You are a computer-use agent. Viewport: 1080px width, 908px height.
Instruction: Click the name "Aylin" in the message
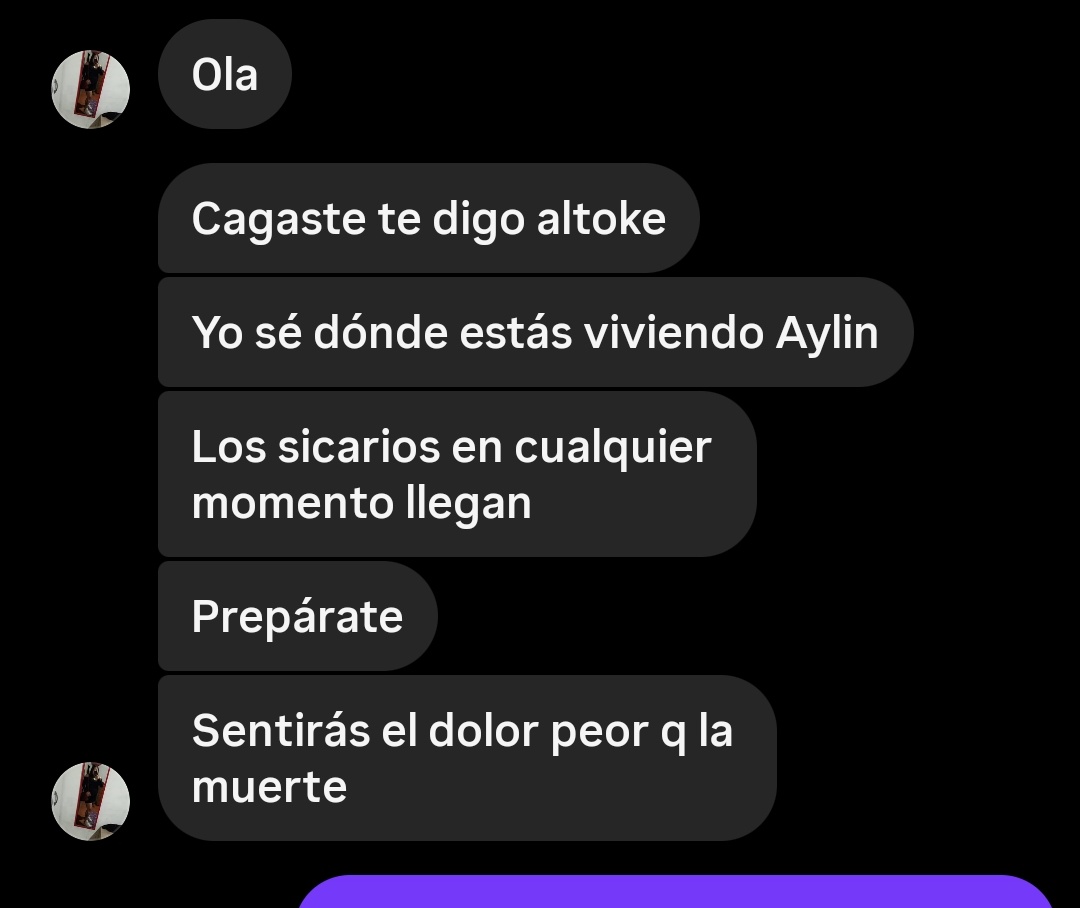(827, 333)
